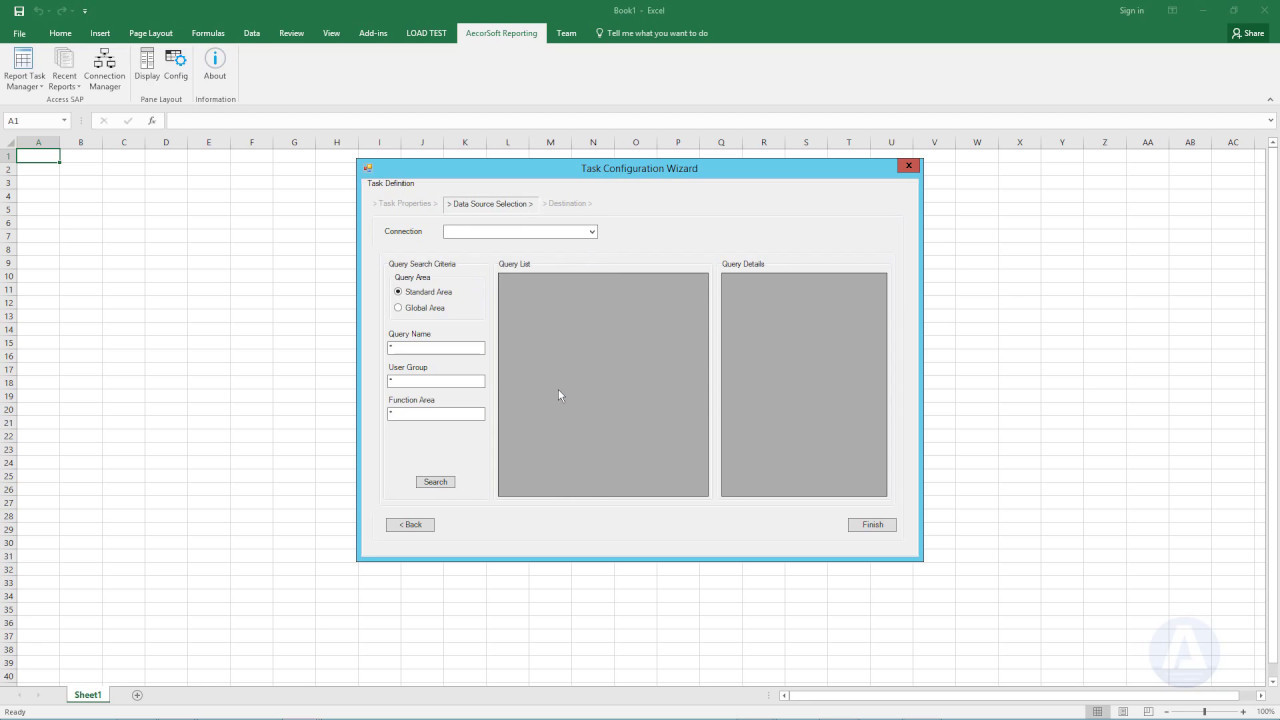The image size is (1280, 720).
Task: Click Share button icon
Action: tap(1248, 33)
